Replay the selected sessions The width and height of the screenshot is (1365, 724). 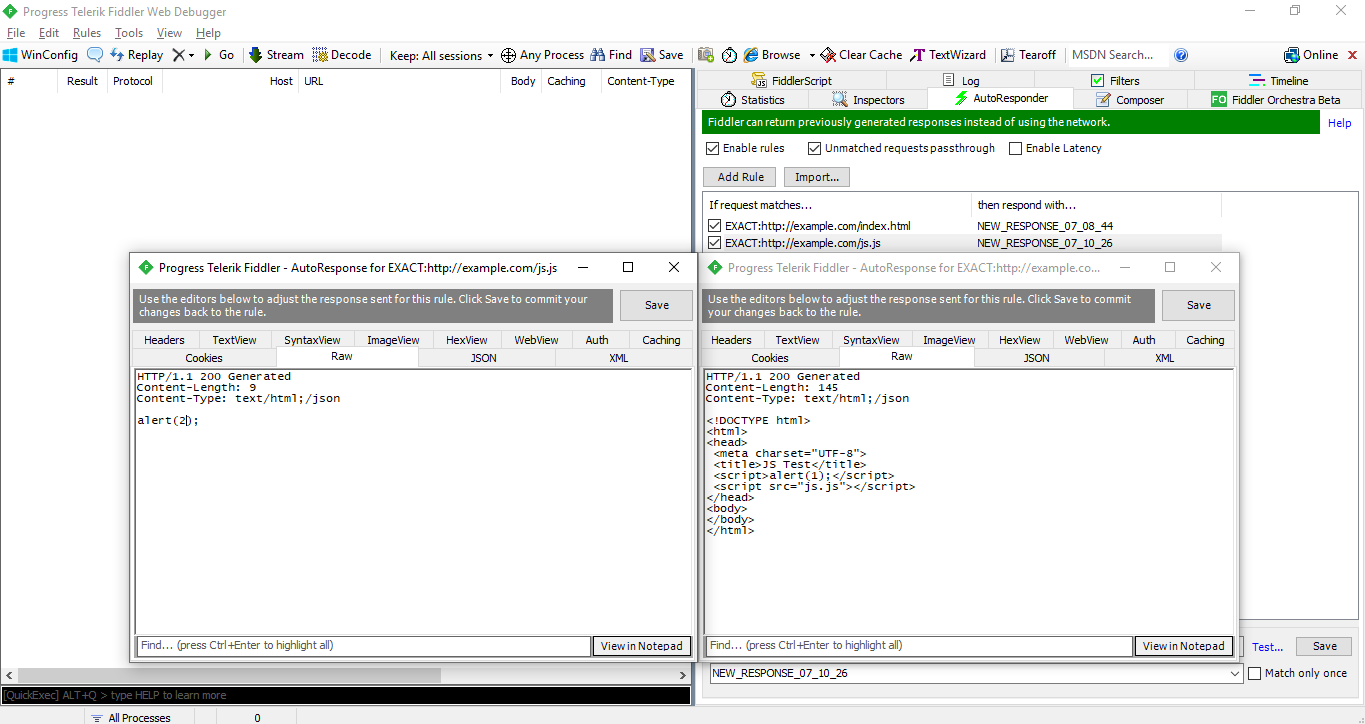point(137,55)
